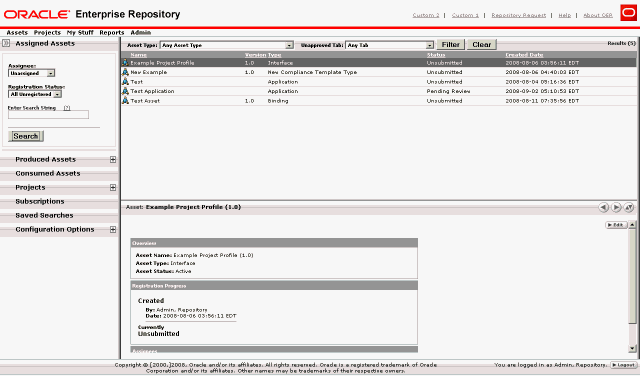640x376 pixels.
Task: Open Saved Searches section
Action: point(44,215)
